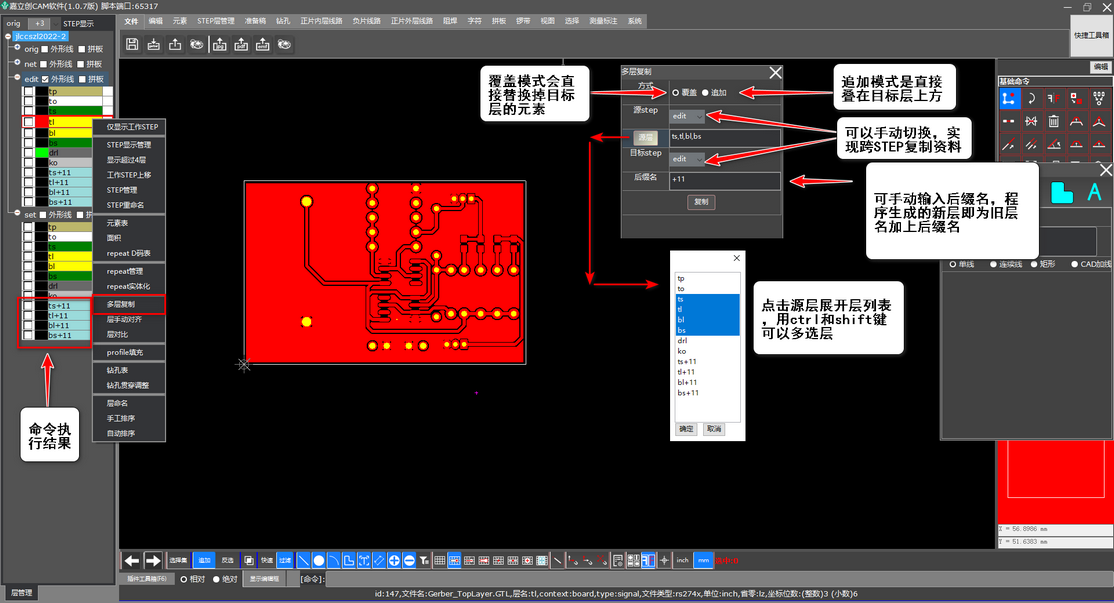Click the blue plus circle icon
Screen dimensions: 1114x603
pos(394,560)
